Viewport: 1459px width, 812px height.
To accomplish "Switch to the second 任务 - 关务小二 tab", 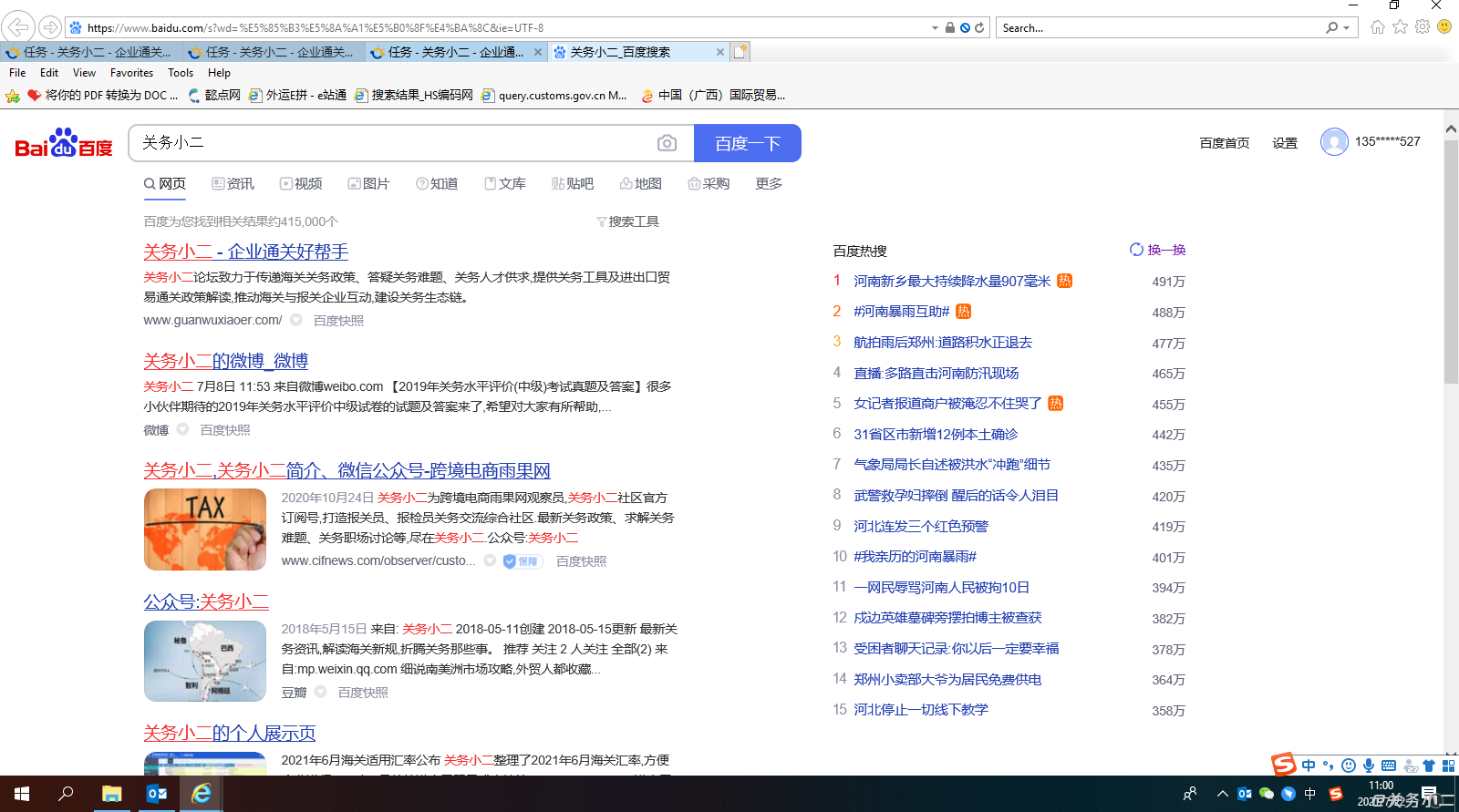I will tap(274, 52).
